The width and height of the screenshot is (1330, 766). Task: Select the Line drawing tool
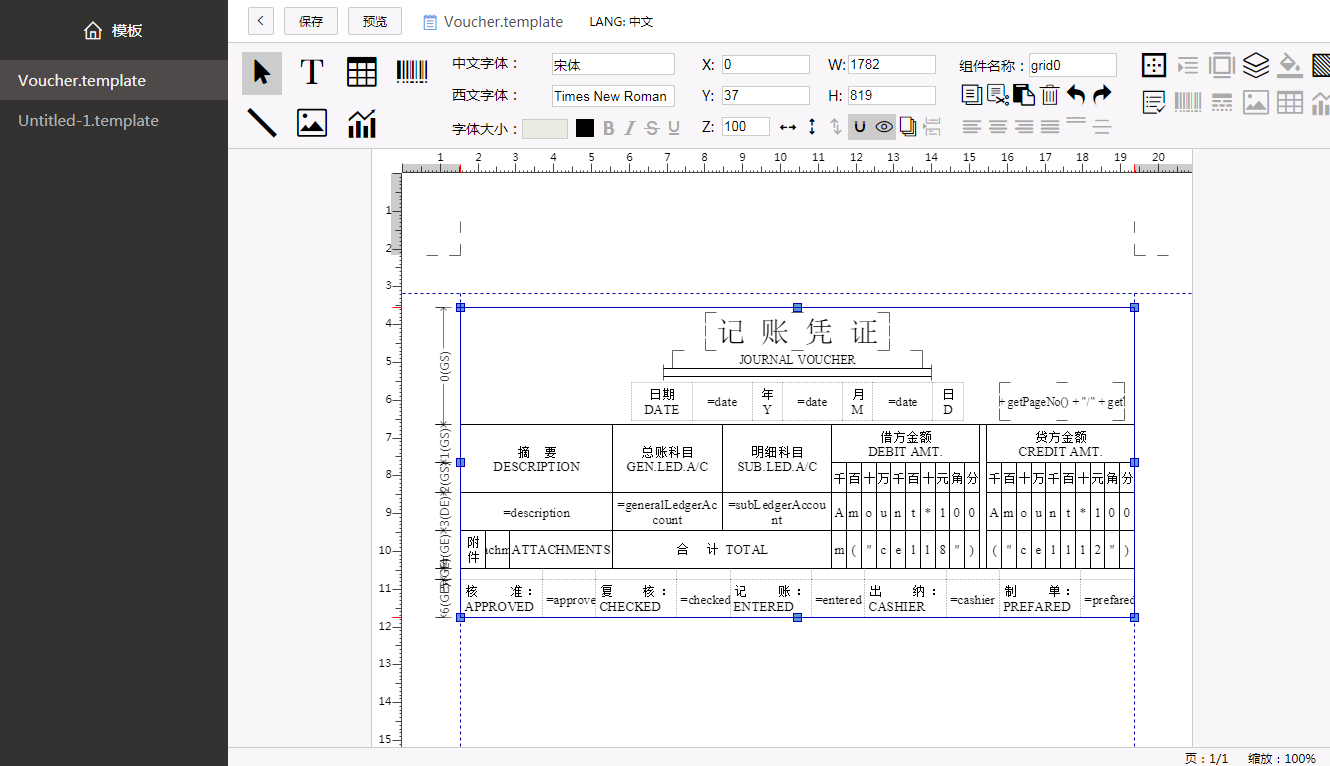pyautogui.click(x=262, y=123)
